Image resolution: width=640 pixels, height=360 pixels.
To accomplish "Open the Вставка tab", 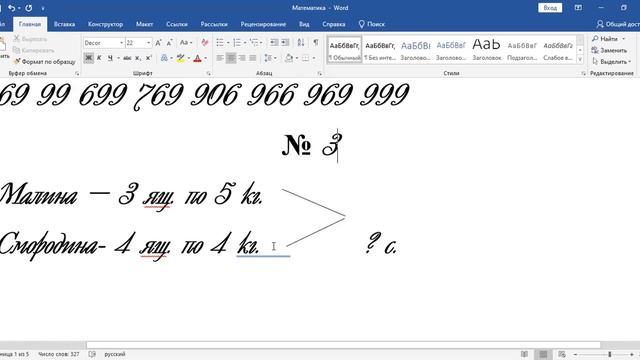I will [x=64, y=24].
